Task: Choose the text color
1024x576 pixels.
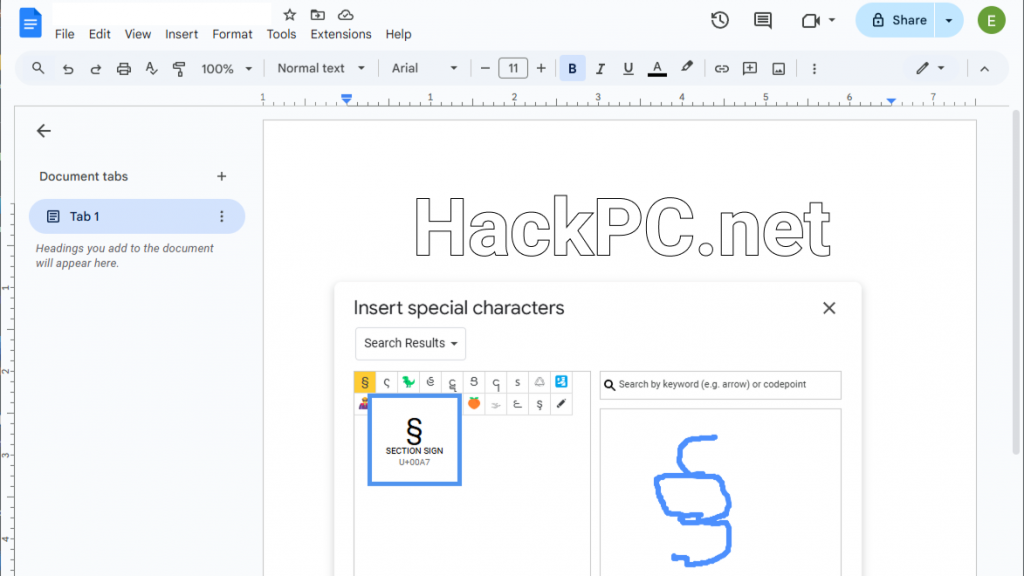Action: pyautogui.click(x=657, y=69)
